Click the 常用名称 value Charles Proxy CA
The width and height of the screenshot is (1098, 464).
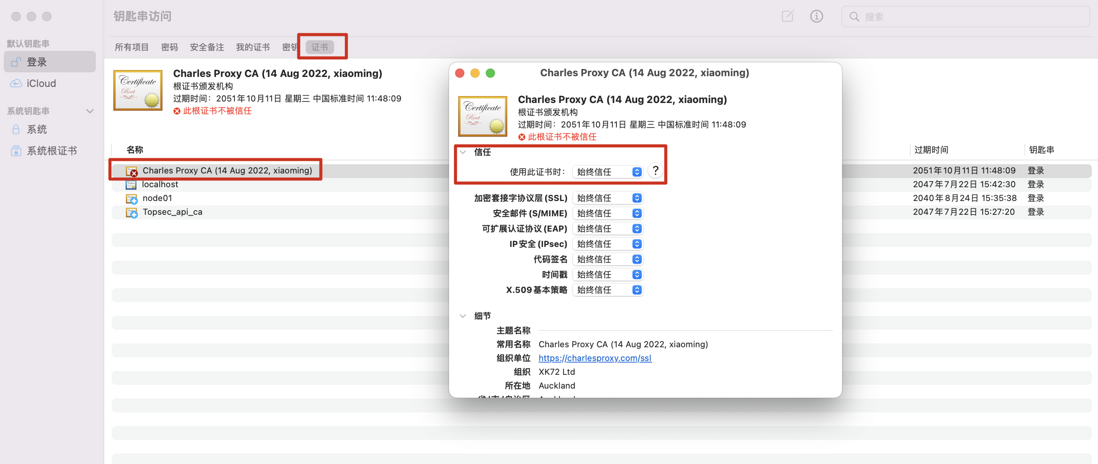pos(623,344)
